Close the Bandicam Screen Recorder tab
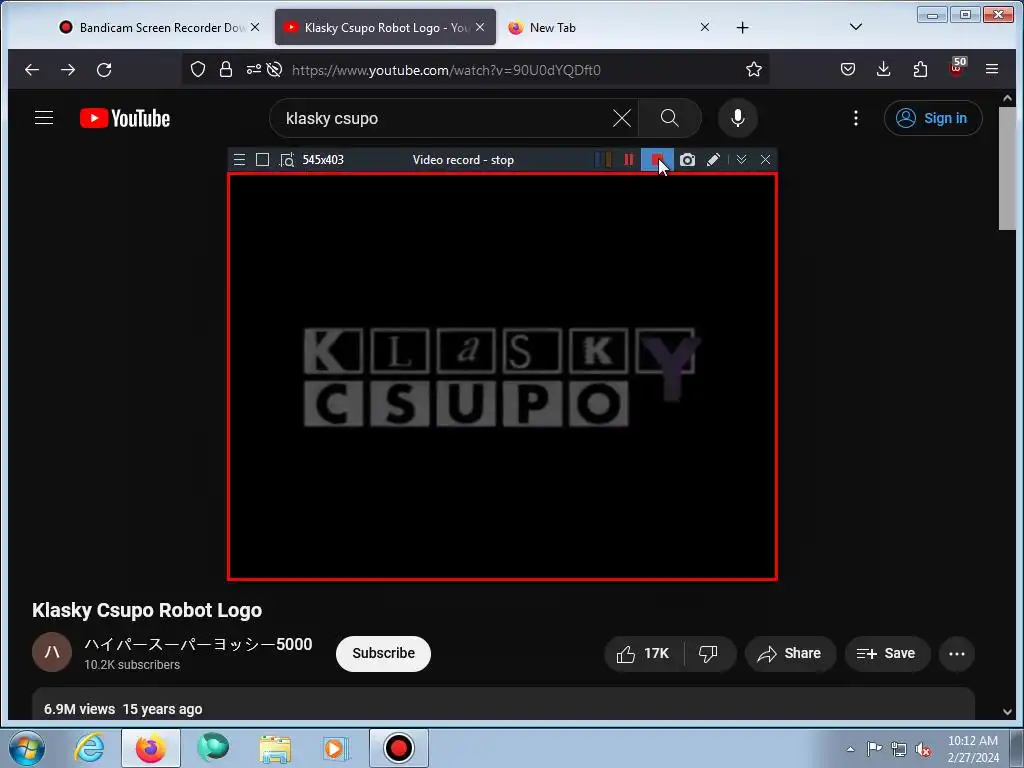 pyautogui.click(x=255, y=27)
